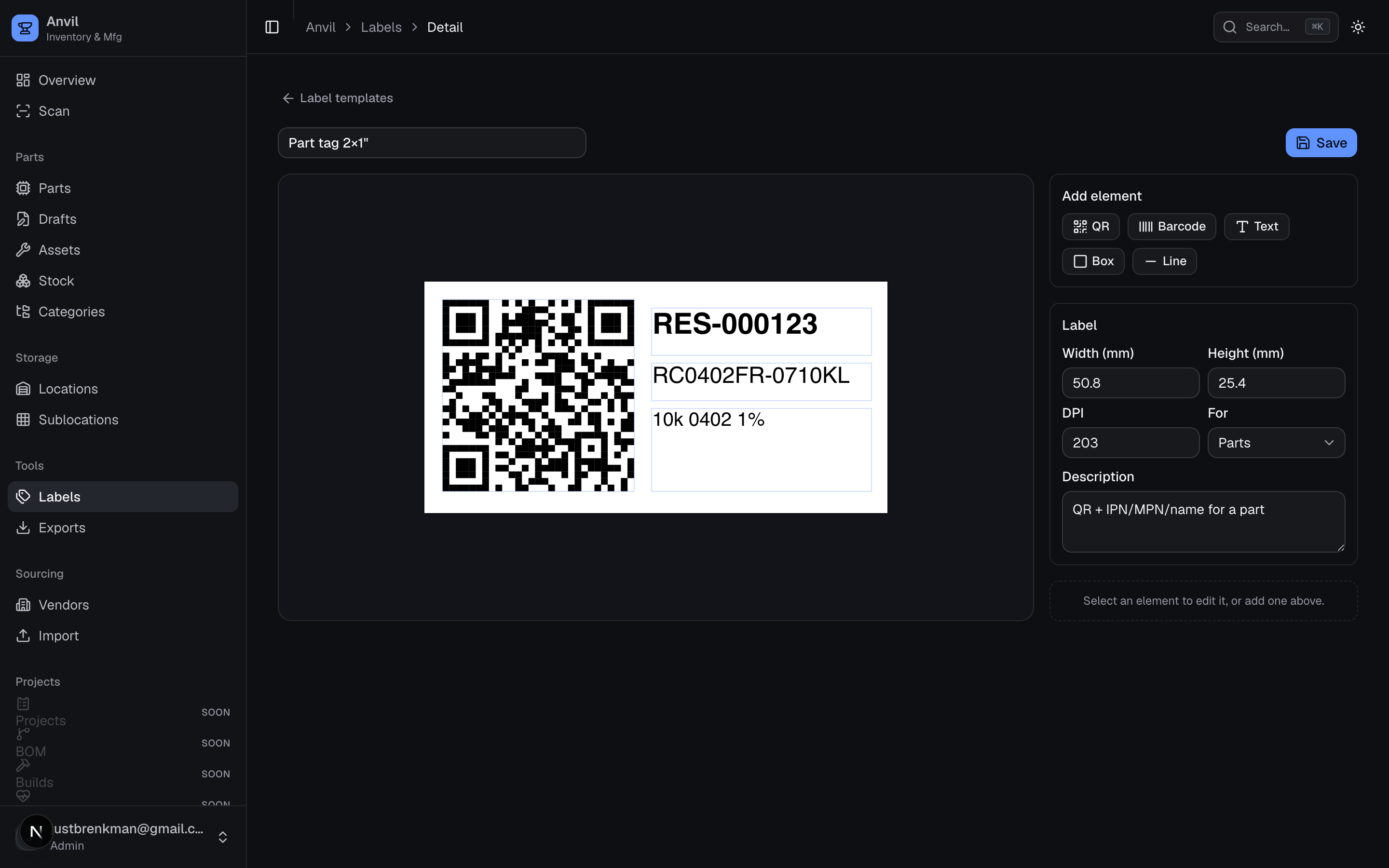Click Anvil in the breadcrumb
This screenshot has width=1389, height=868.
coord(320,27)
